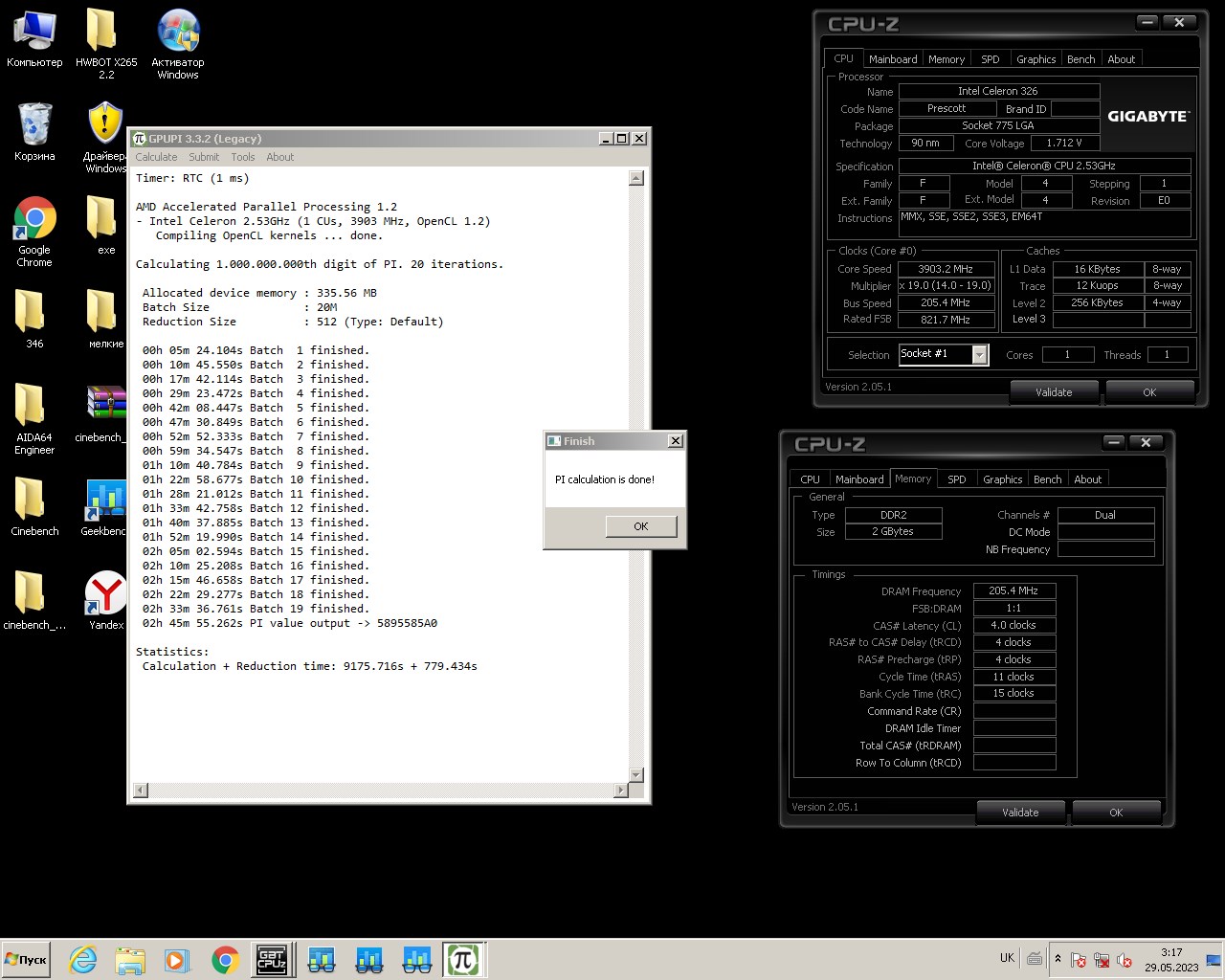
Task: Open the Socket #1 selection dropdown
Action: tap(979, 355)
